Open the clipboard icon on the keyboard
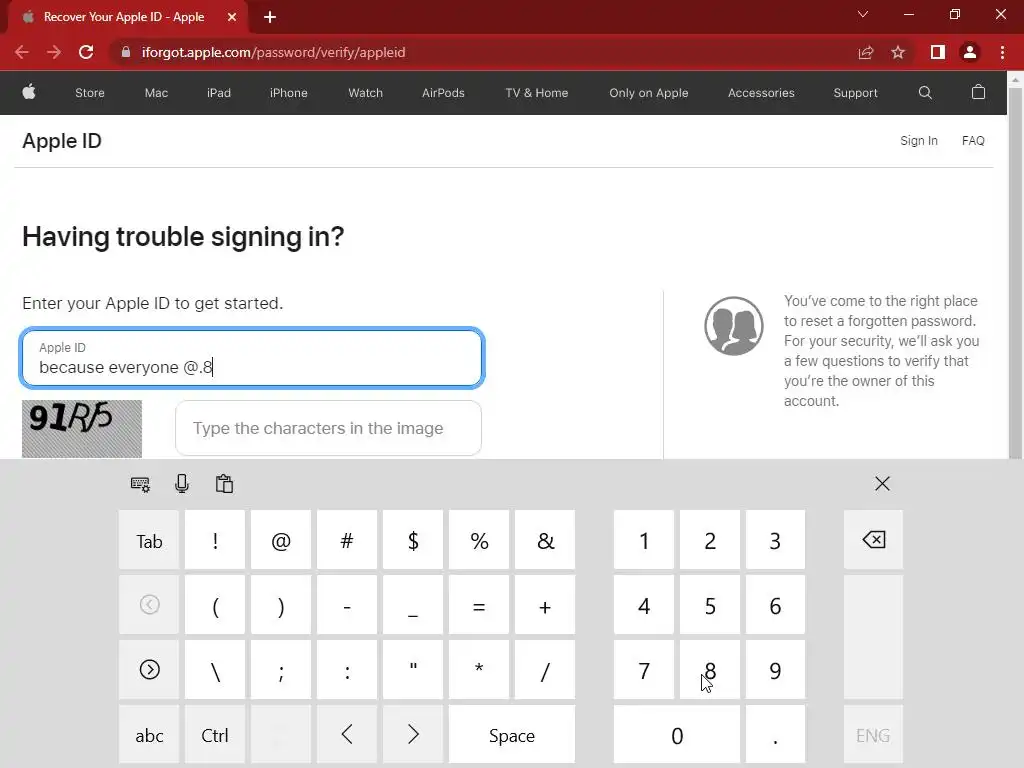The image size is (1024, 768). (224, 484)
